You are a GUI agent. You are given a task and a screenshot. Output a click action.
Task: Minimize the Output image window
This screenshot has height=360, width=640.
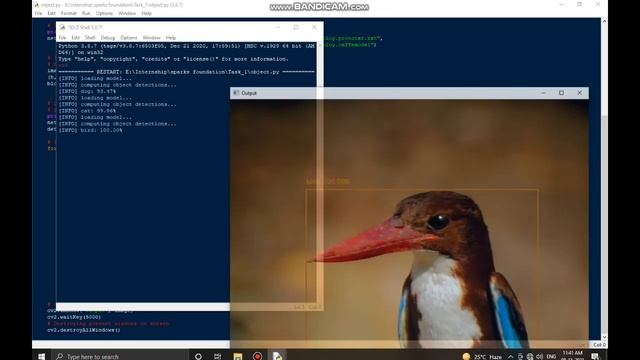pyautogui.click(x=543, y=93)
